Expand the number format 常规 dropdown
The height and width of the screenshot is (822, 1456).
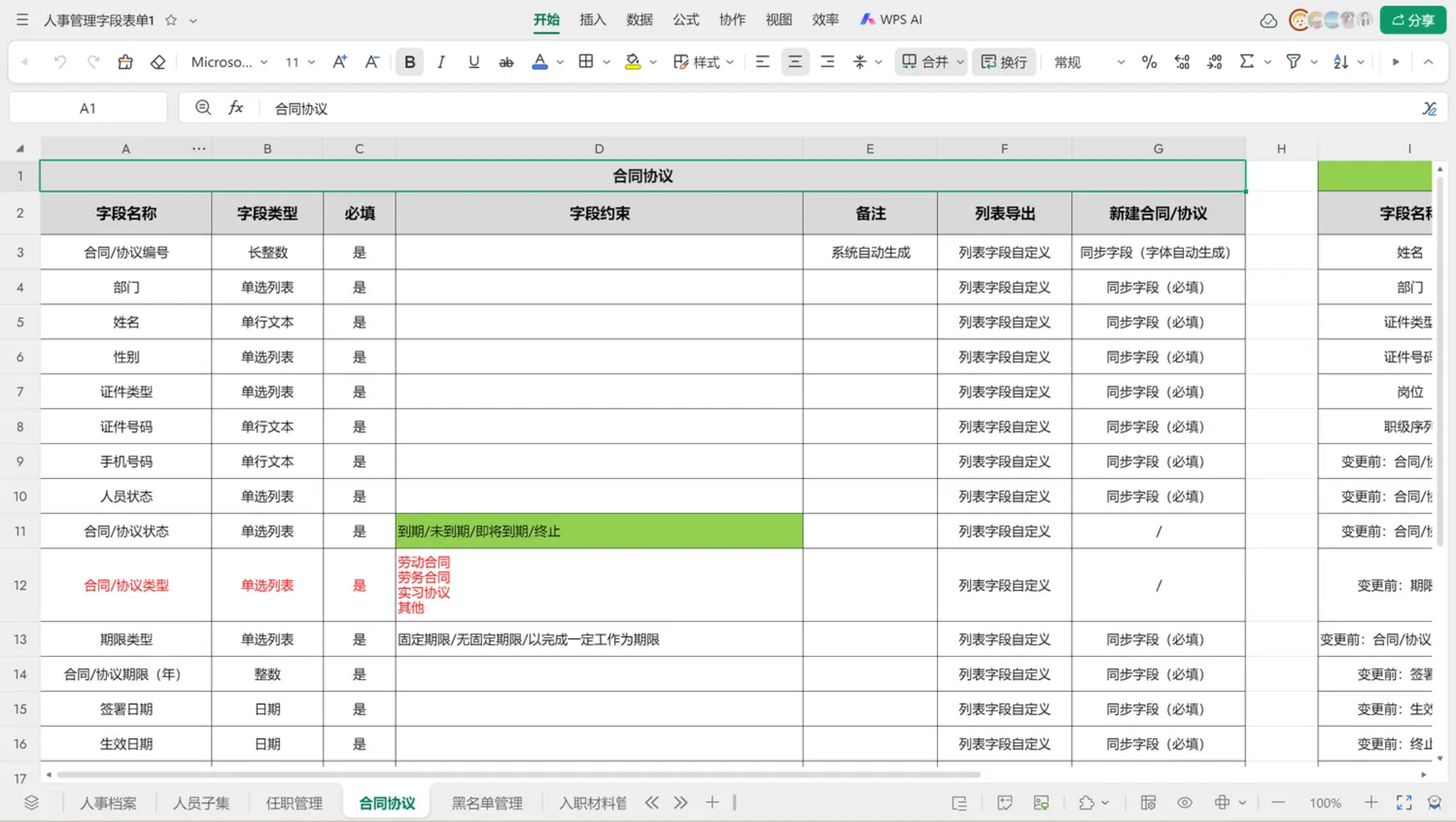click(x=1120, y=62)
